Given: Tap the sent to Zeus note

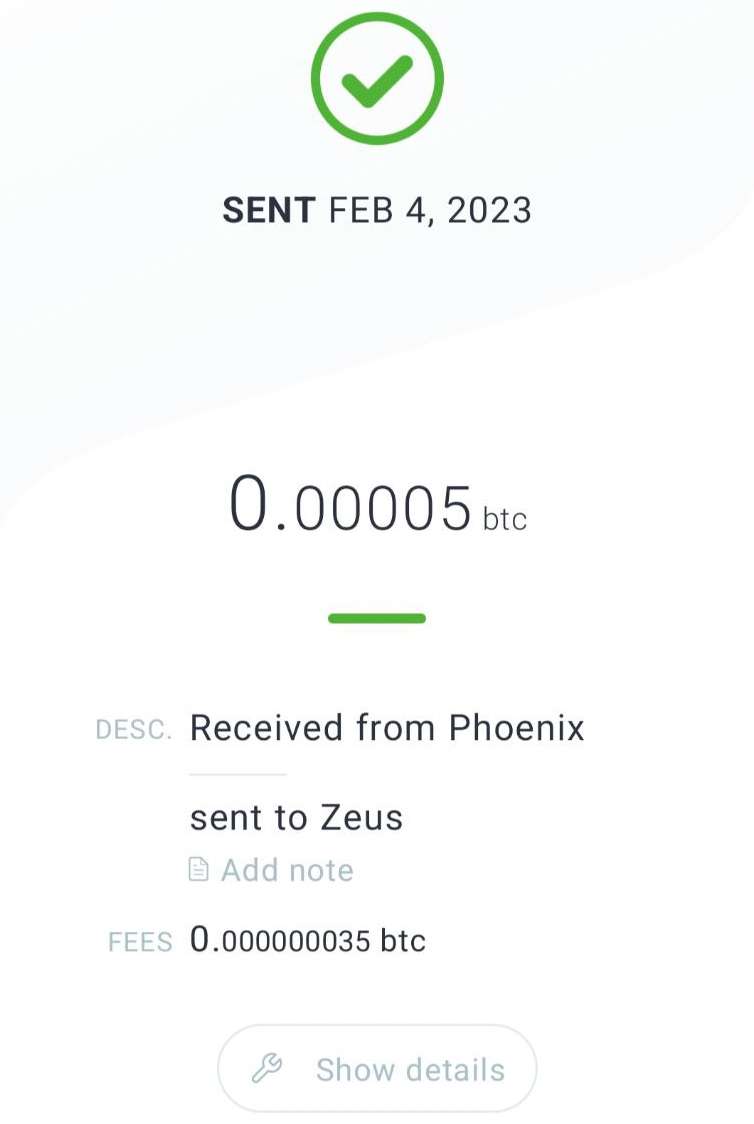Looking at the screenshot, I should tap(296, 818).
